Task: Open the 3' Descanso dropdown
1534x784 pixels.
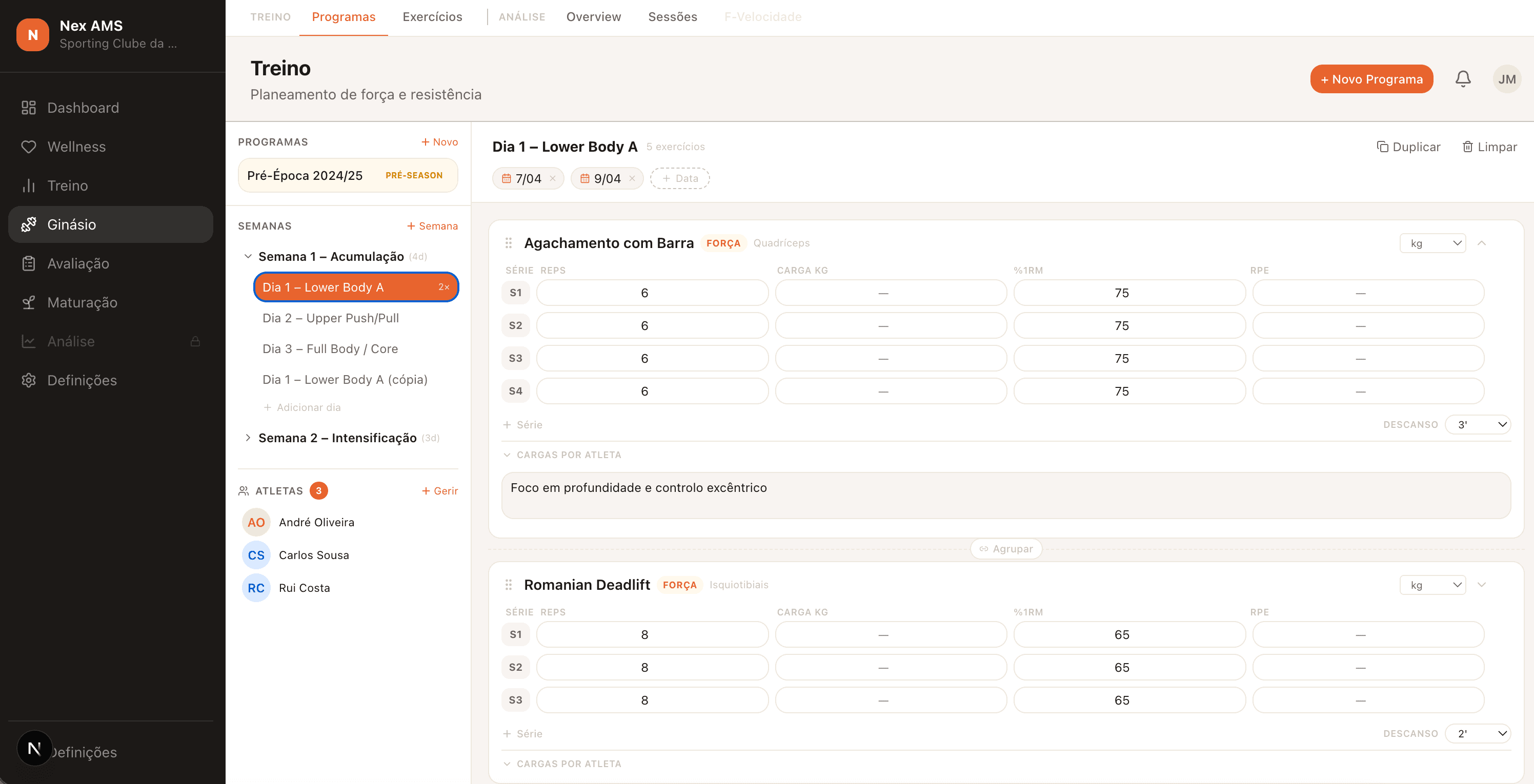Action: [x=1478, y=424]
